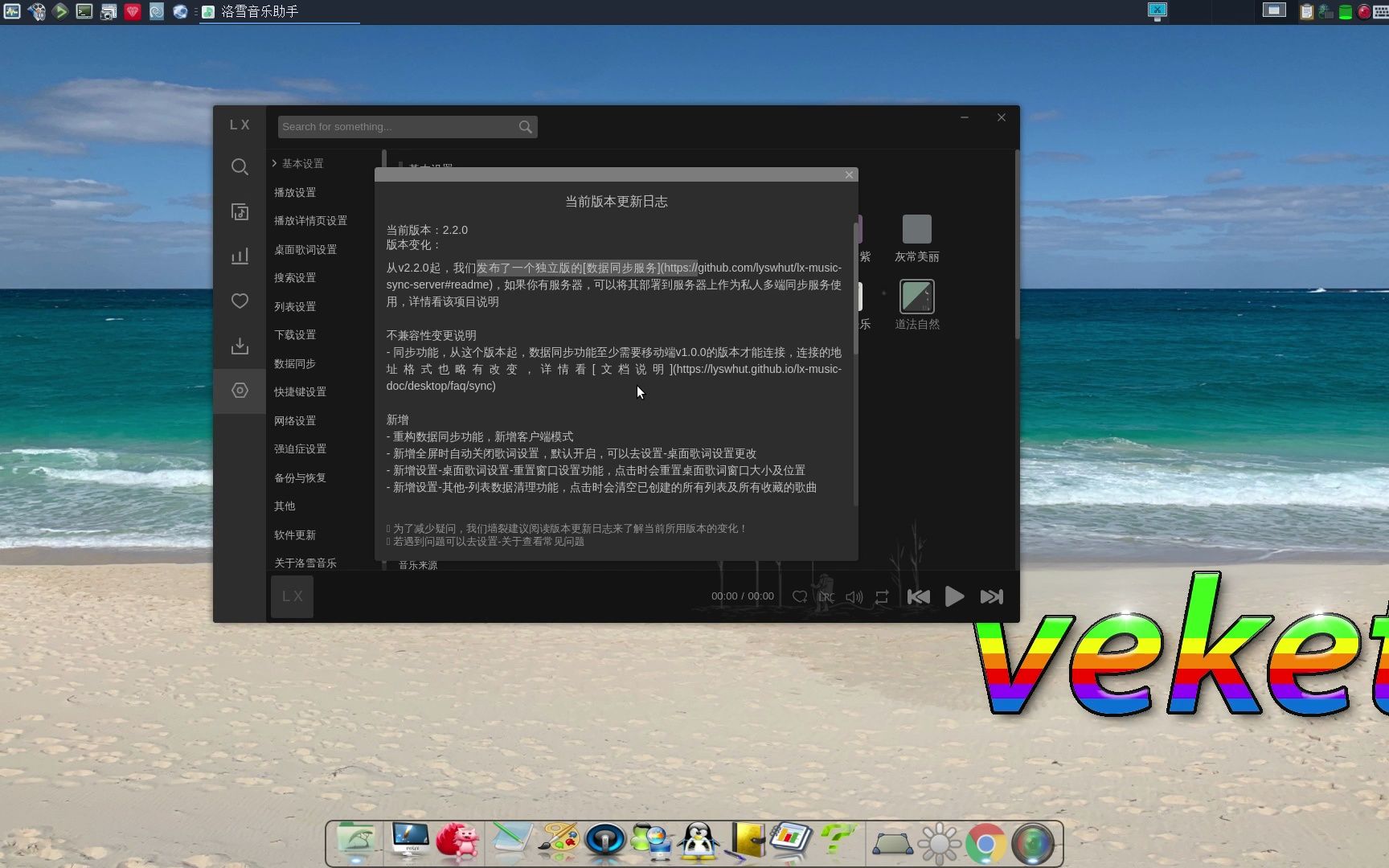This screenshot has width=1389, height=868.
Task: Open the search page from sidebar magnifier
Action: (x=240, y=166)
